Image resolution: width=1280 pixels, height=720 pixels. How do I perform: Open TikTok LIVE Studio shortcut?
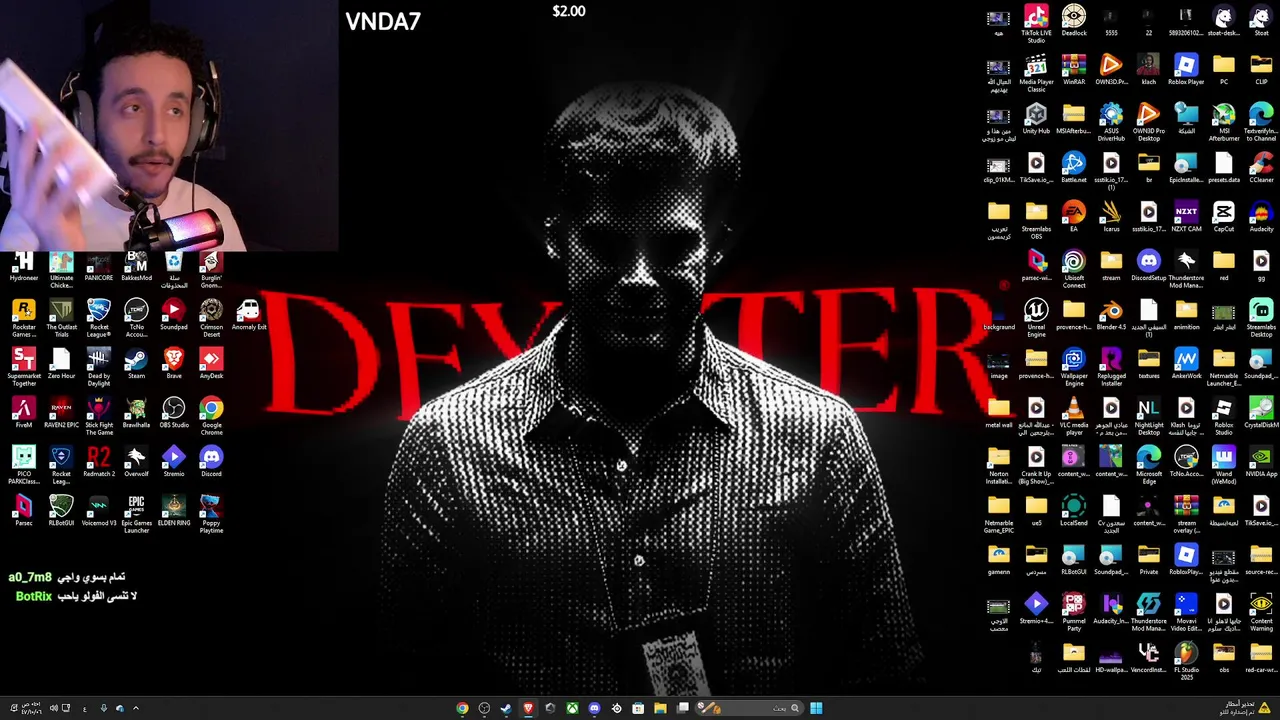tap(1036, 24)
